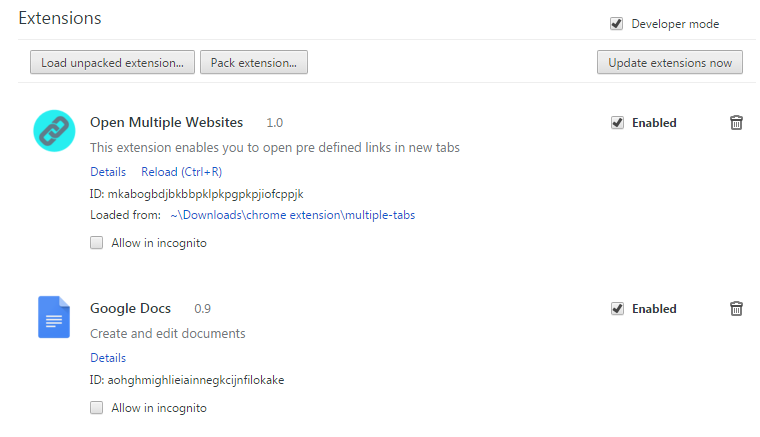Open the multiple-tabs Loaded from folder path

point(292,214)
